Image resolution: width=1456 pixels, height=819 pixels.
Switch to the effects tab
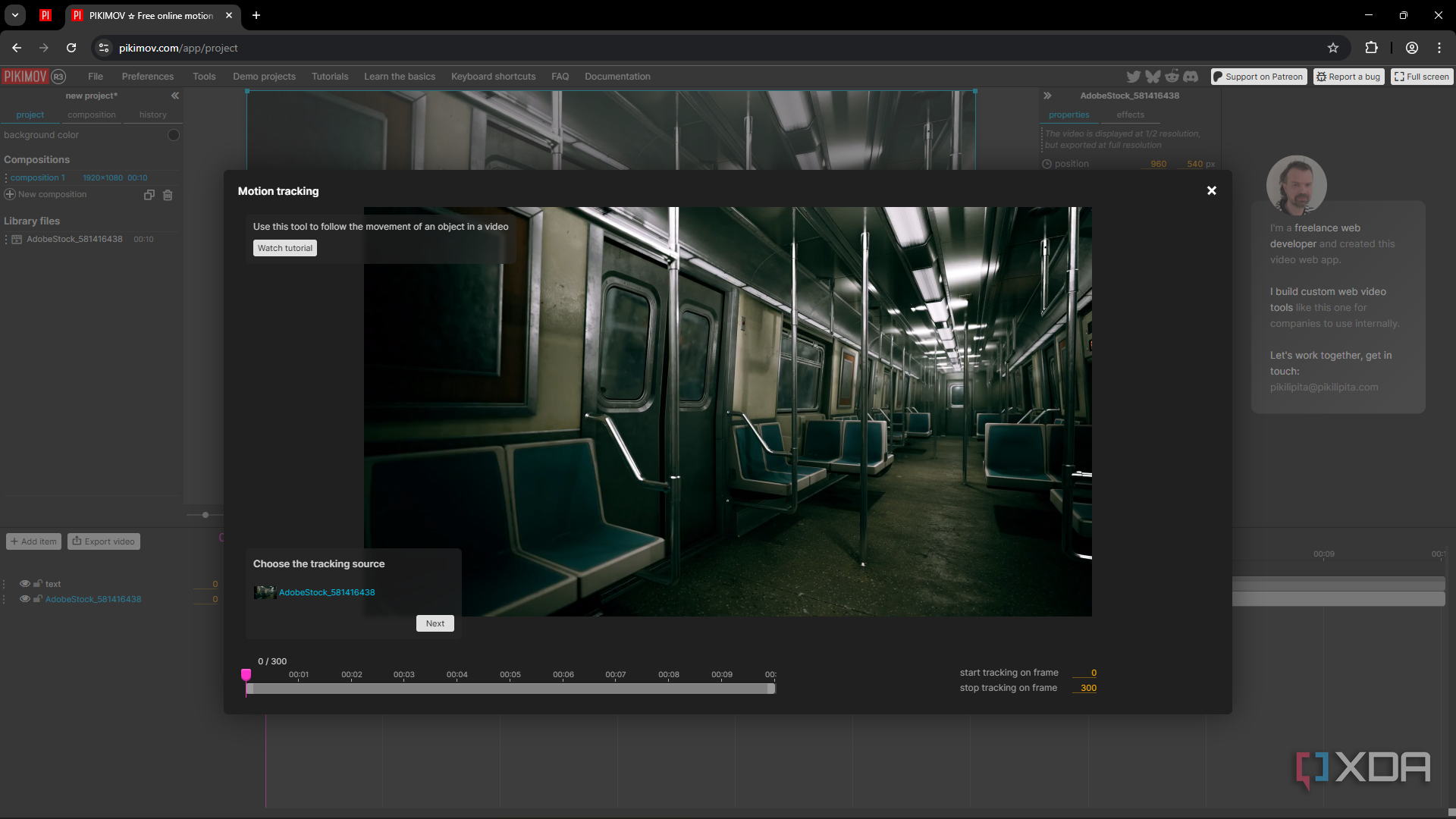pos(1130,115)
